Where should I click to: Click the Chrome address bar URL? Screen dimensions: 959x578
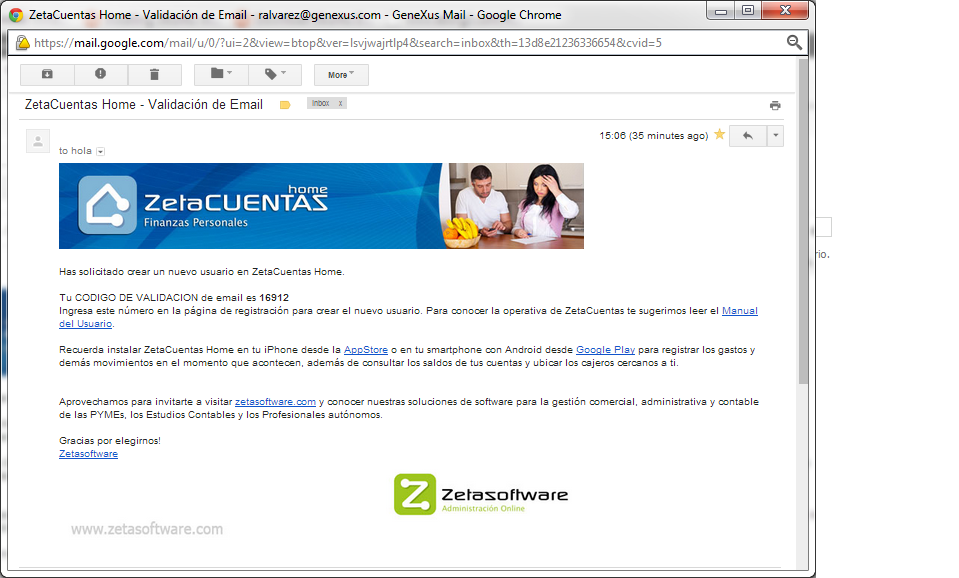[x=347, y=43]
